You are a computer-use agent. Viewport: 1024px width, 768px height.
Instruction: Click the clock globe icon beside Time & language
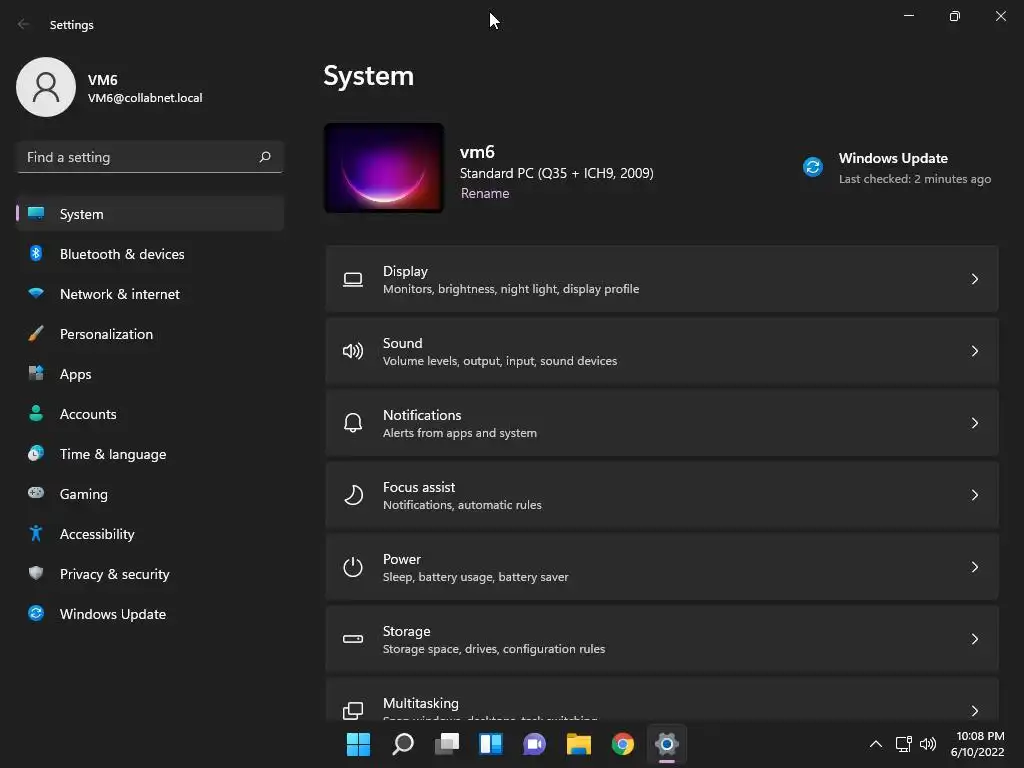pyautogui.click(x=36, y=453)
